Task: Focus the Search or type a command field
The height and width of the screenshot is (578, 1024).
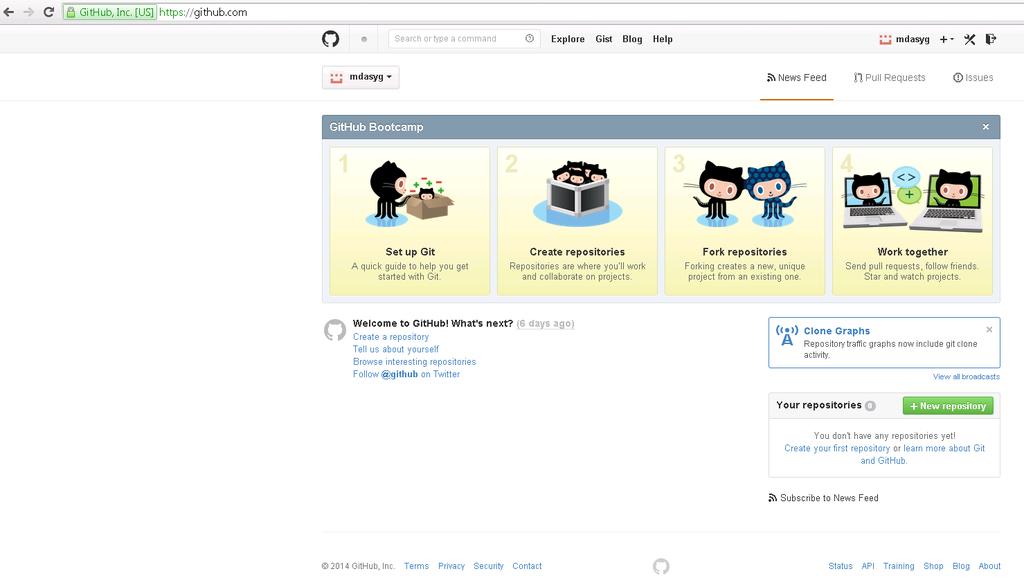Action: (464, 39)
